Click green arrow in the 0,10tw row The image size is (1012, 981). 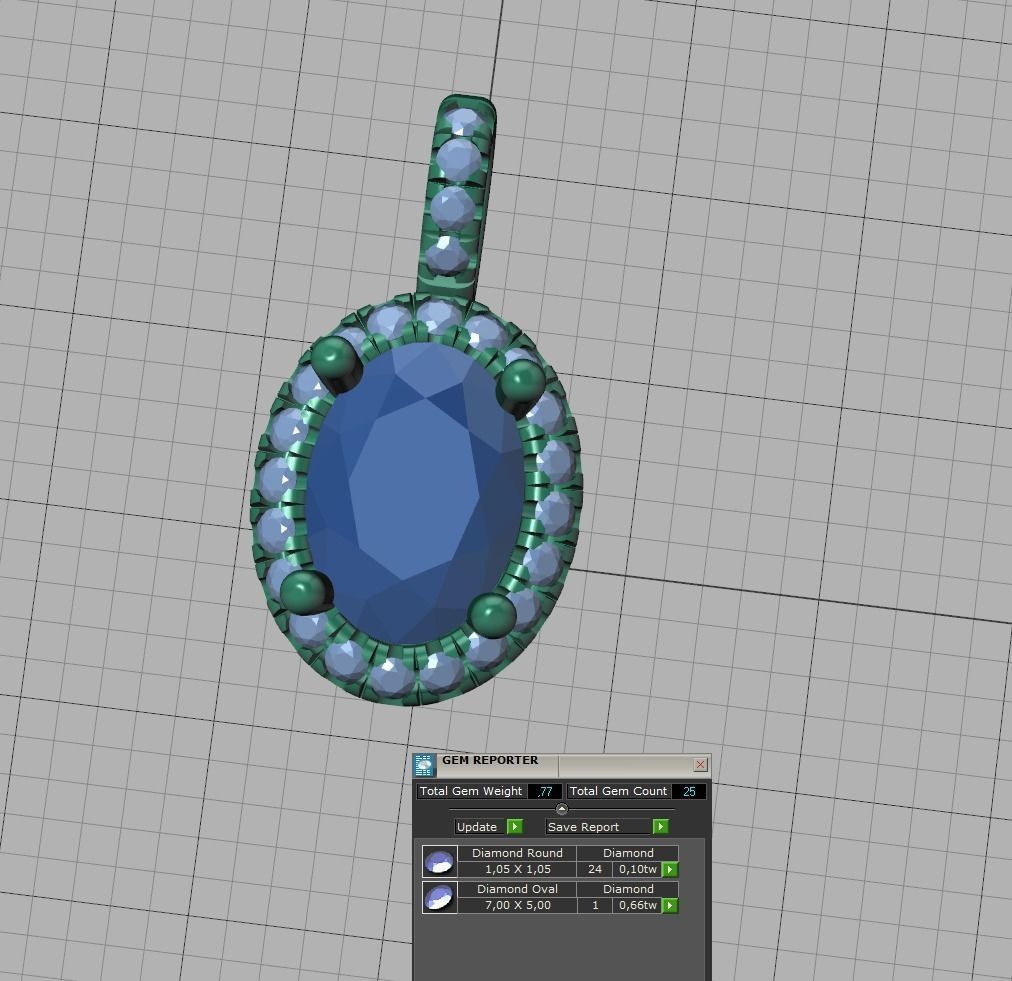[x=670, y=869]
